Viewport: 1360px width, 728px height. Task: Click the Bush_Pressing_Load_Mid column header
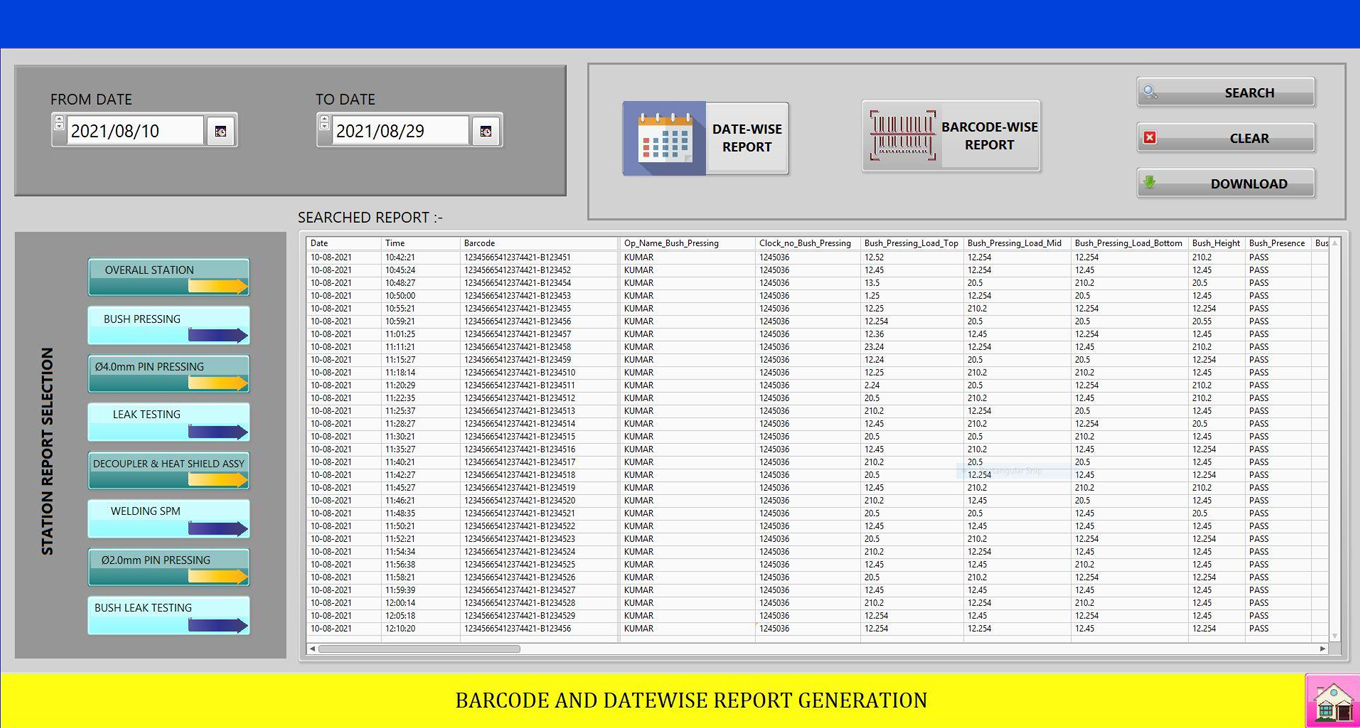click(x=1017, y=243)
